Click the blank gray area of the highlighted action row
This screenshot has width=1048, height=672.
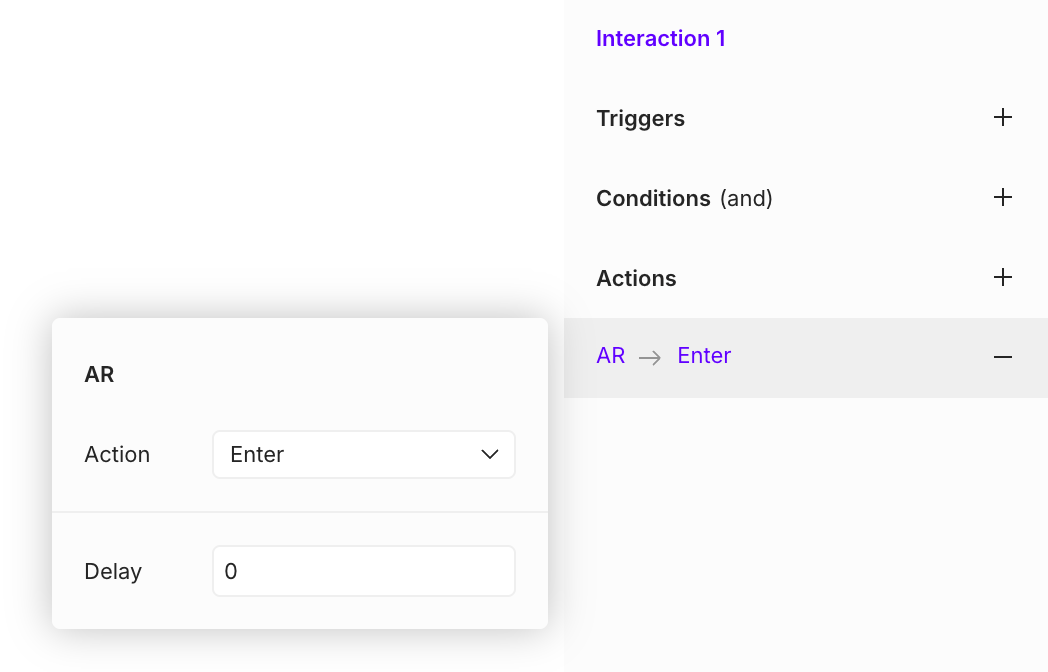click(860, 357)
